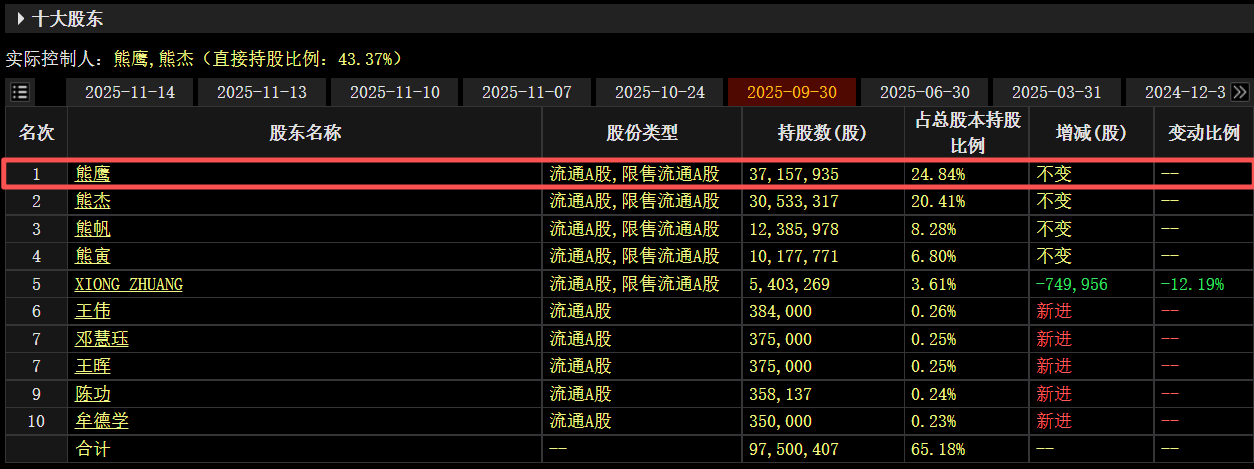Image resolution: width=1254 pixels, height=469 pixels.
Task: Switch to the 2025-10-24 date tab
Action: pos(660,92)
